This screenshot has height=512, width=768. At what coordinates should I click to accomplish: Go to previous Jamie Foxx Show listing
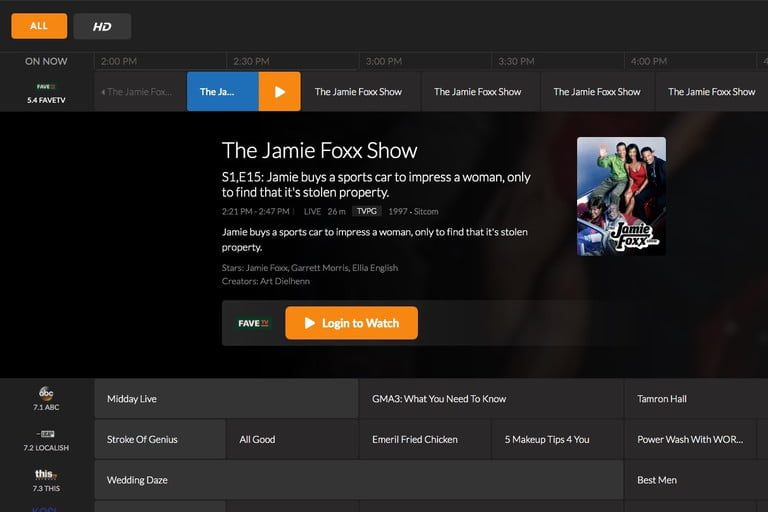(140, 92)
